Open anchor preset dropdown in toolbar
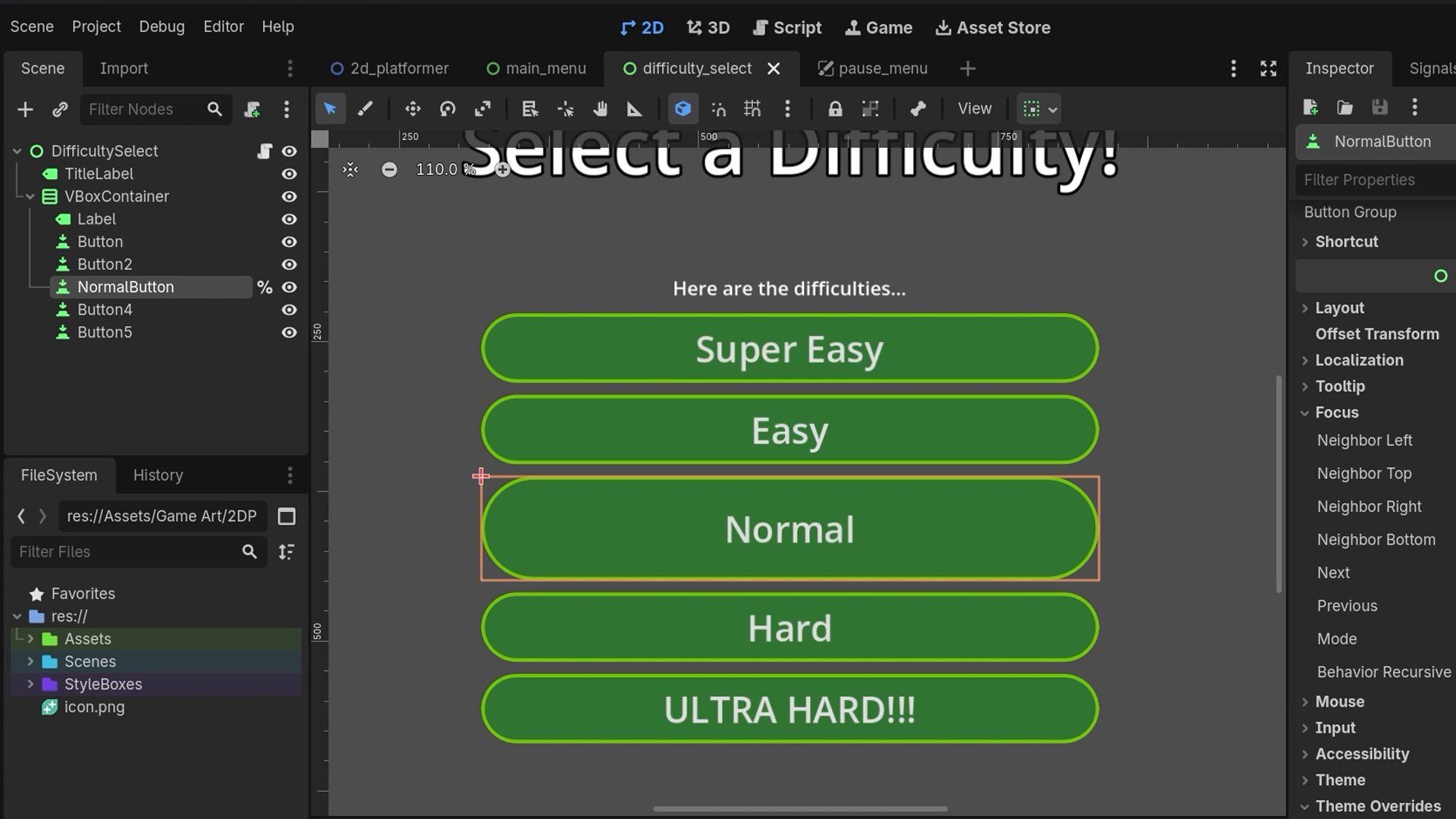The width and height of the screenshot is (1456, 819). pos(1040,108)
